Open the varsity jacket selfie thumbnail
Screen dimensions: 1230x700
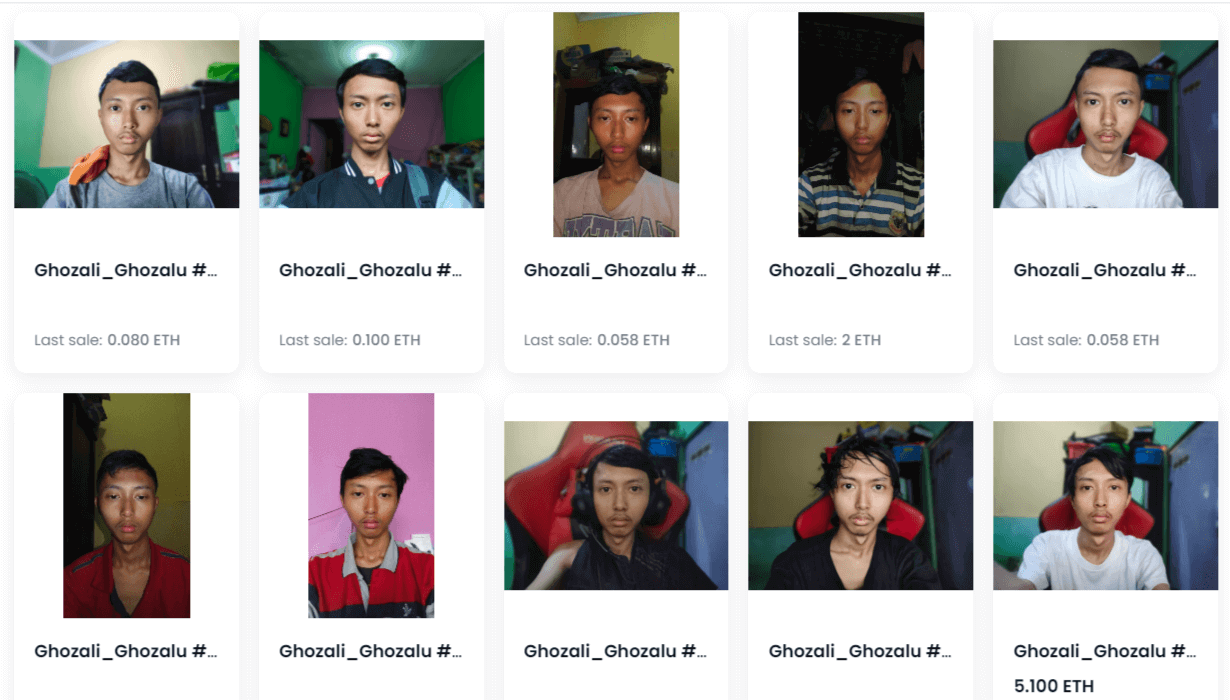tap(371, 124)
